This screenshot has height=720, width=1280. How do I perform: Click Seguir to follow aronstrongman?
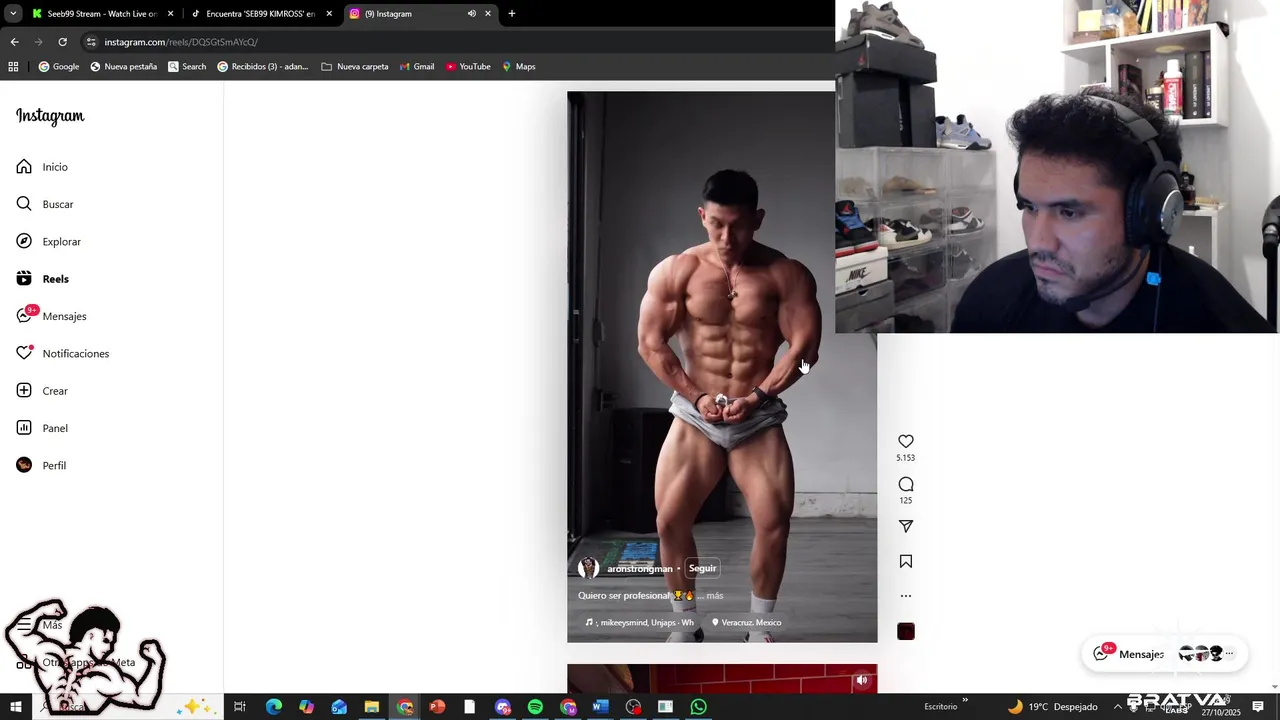[702, 568]
